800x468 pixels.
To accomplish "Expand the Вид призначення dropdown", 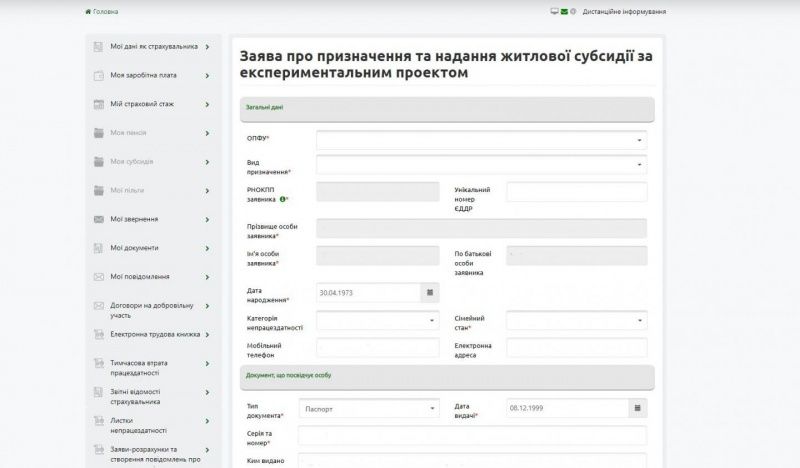I will pyautogui.click(x=481, y=165).
